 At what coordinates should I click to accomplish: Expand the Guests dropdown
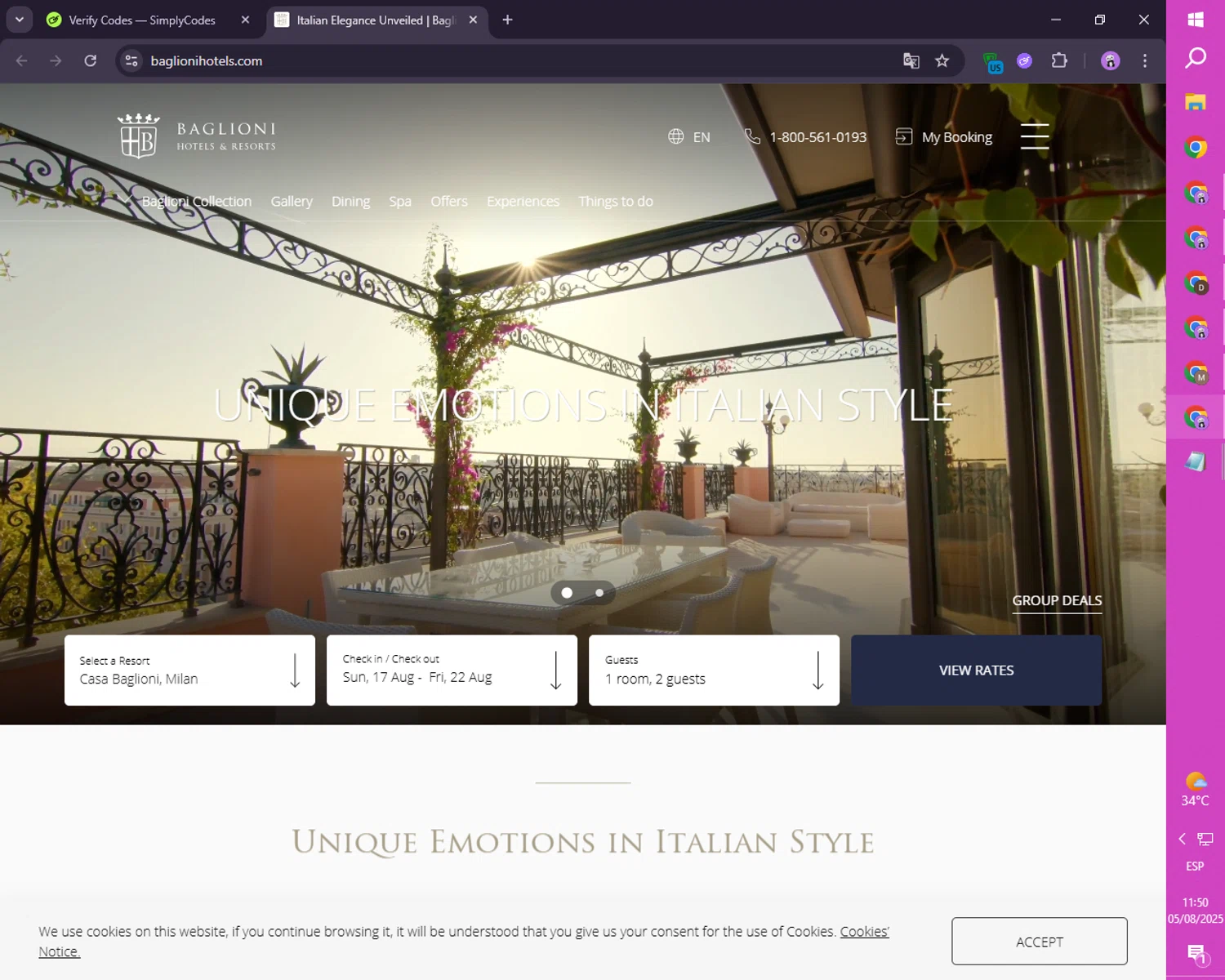pos(714,670)
